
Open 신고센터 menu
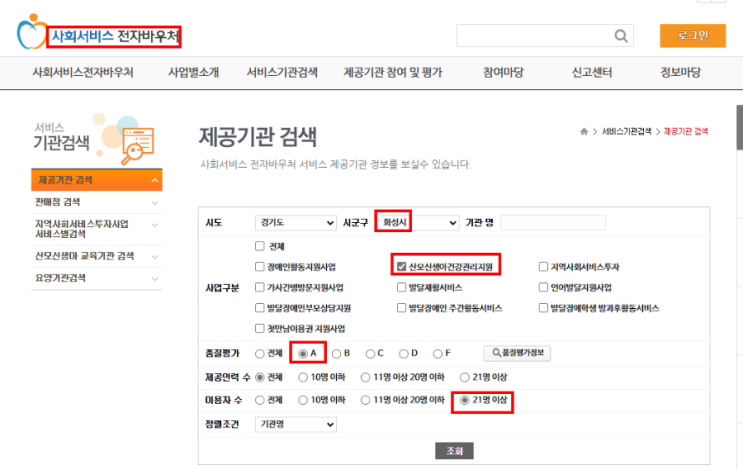(x=592, y=72)
